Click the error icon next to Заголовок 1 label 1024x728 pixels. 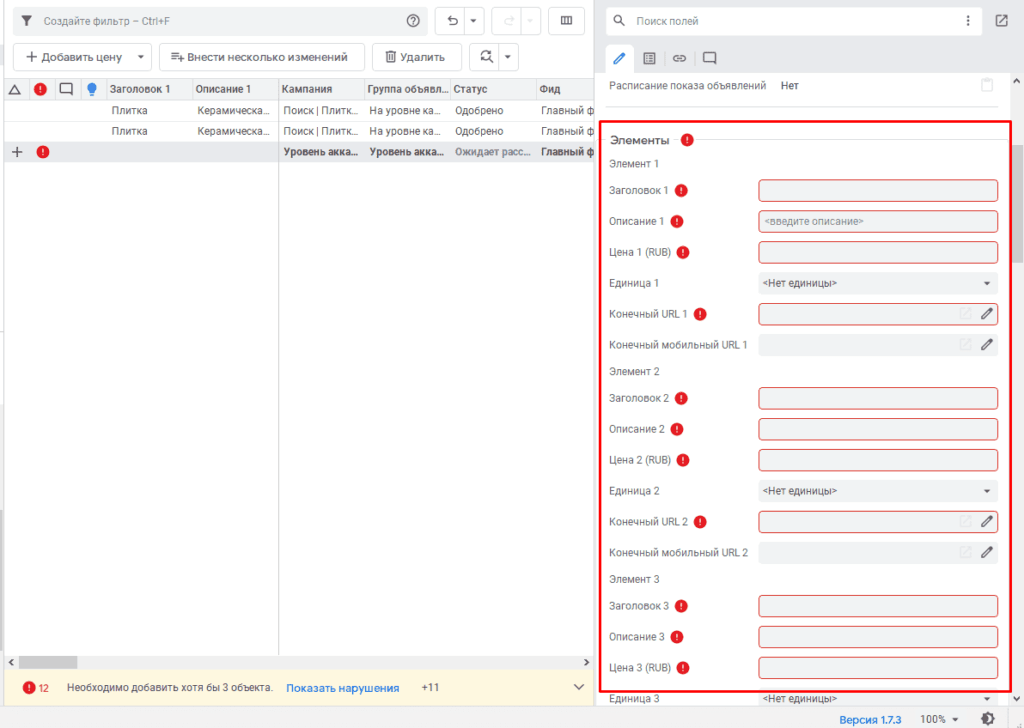click(681, 191)
